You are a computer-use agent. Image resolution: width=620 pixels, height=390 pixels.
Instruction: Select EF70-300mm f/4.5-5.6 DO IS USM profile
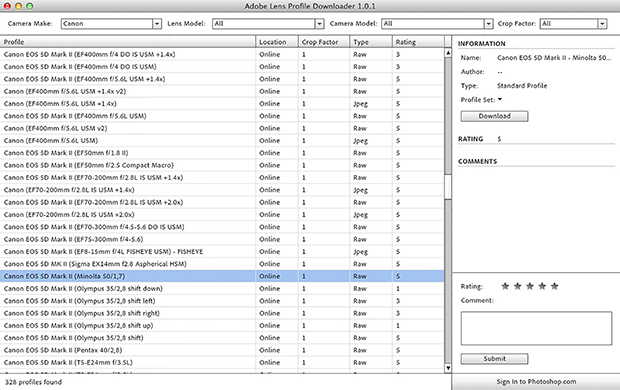(x=222, y=227)
